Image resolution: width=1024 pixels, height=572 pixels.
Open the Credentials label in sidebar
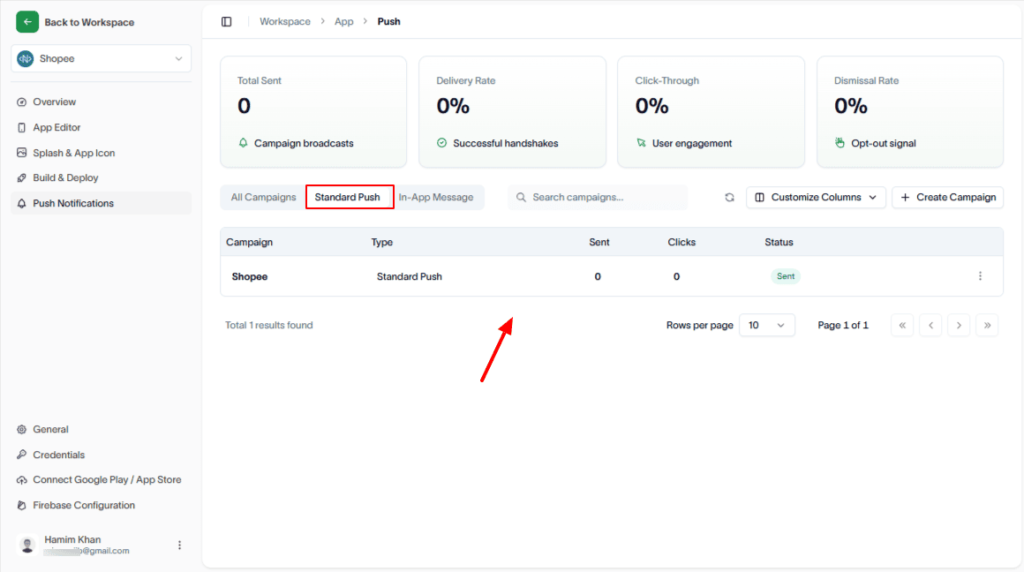59,454
